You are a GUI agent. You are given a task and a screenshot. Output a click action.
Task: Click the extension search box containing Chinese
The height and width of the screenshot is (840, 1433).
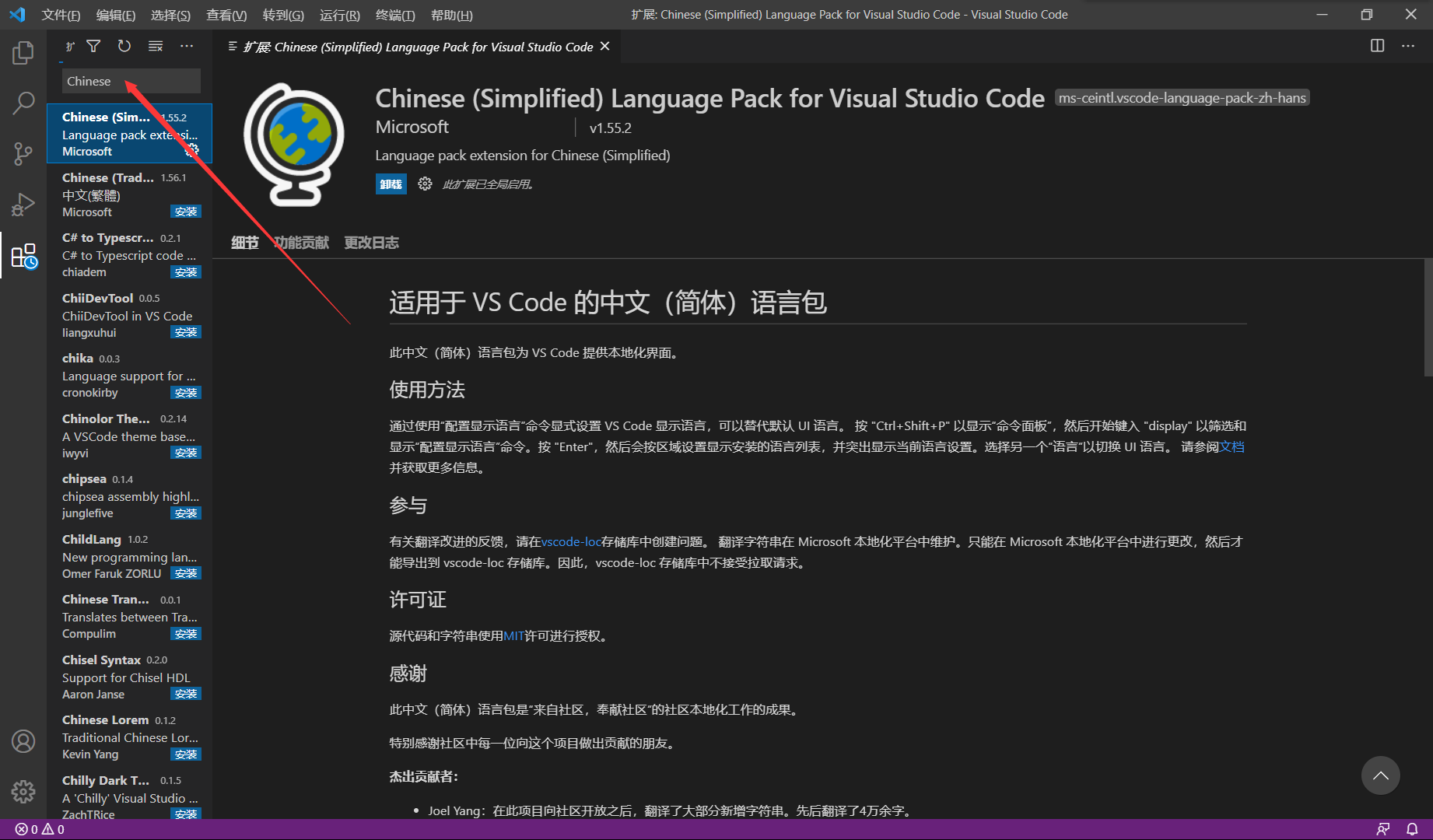[131, 81]
